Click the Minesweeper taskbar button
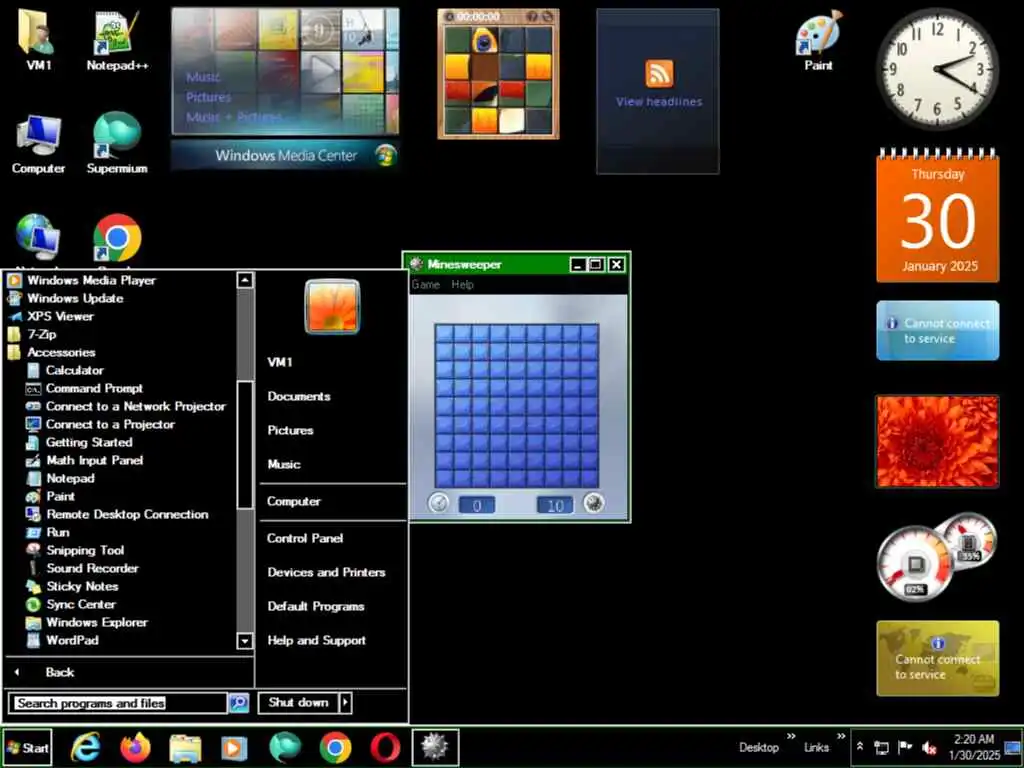This screenshot has height=768, width=1024. coord(435,747)
